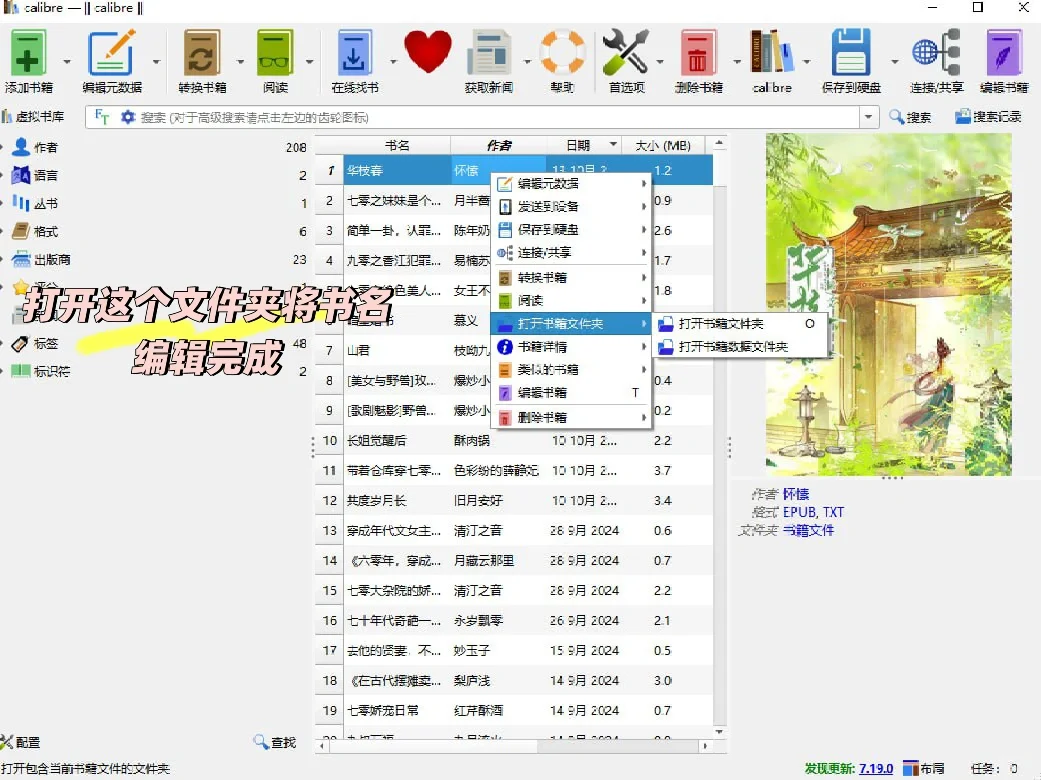
Task: Expand the 丛书 (Series) category
Action: point(3,203)
